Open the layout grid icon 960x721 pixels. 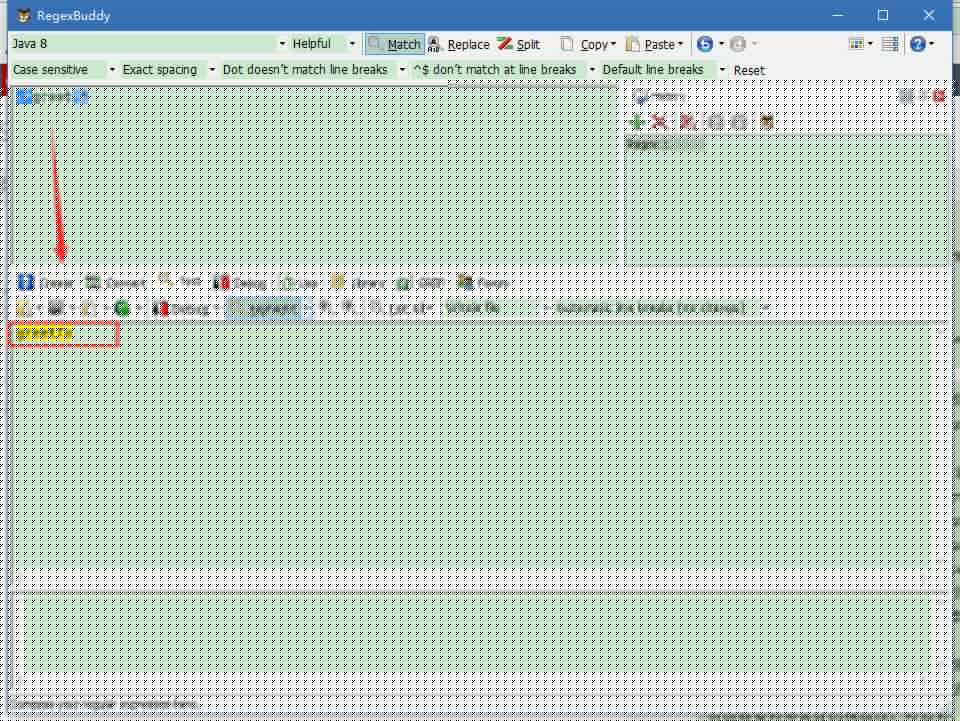[856, 44]
